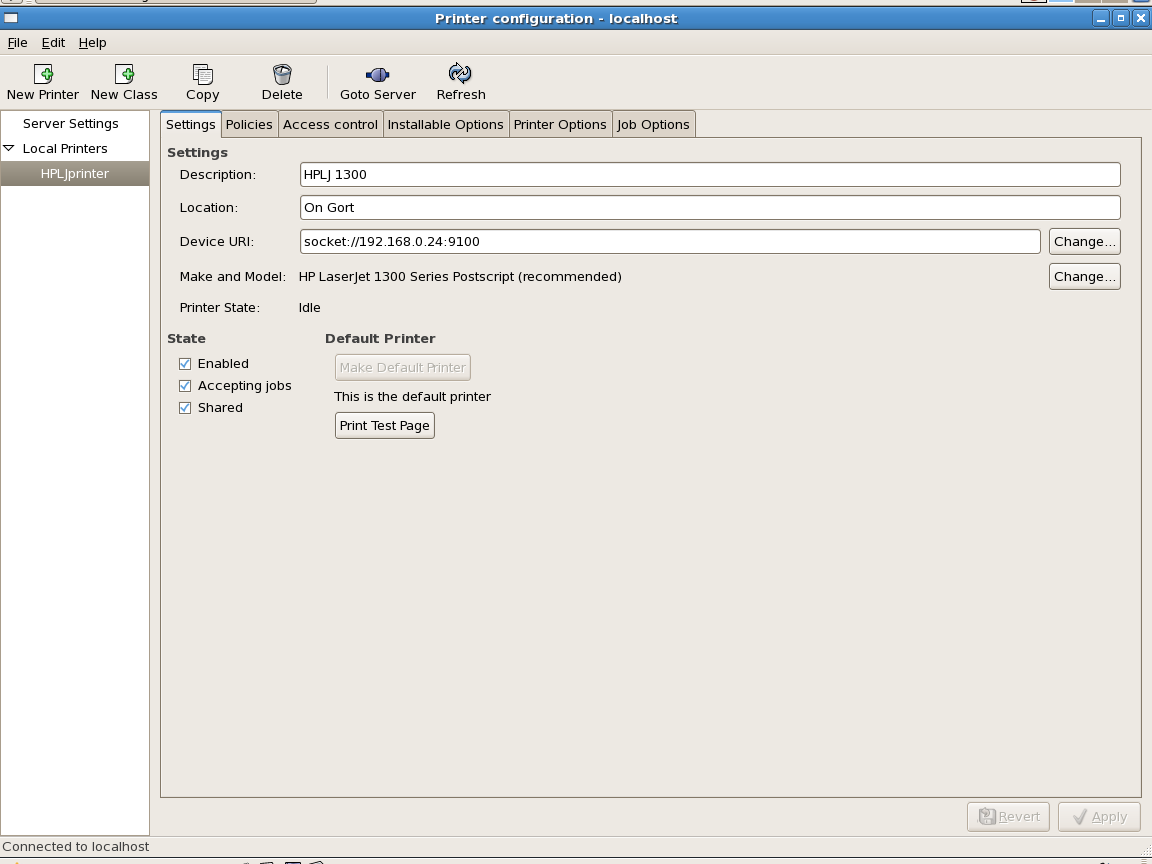Image resolution: width=1152 pixels, height=864 pixels.
Task: Refresh the printer list
Action: [x=460, y=75]
